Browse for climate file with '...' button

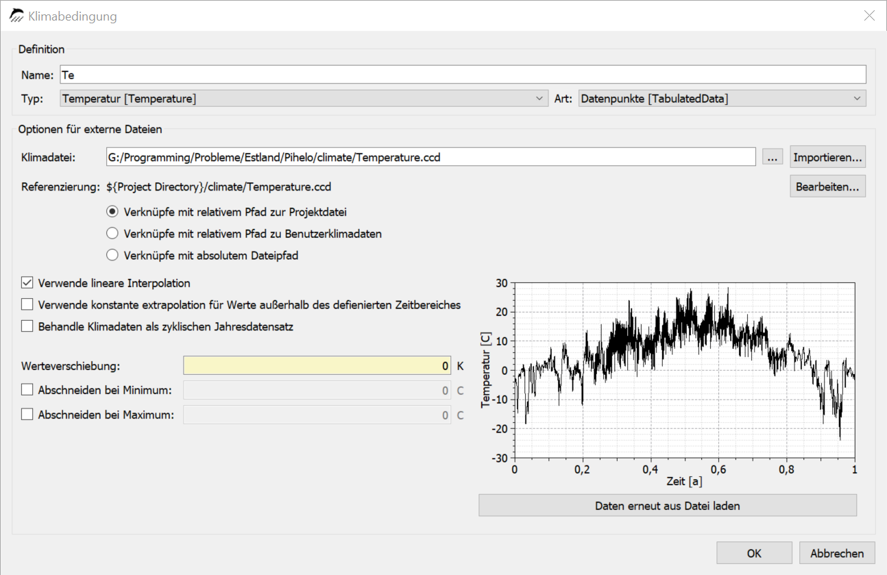coord(772,157)
